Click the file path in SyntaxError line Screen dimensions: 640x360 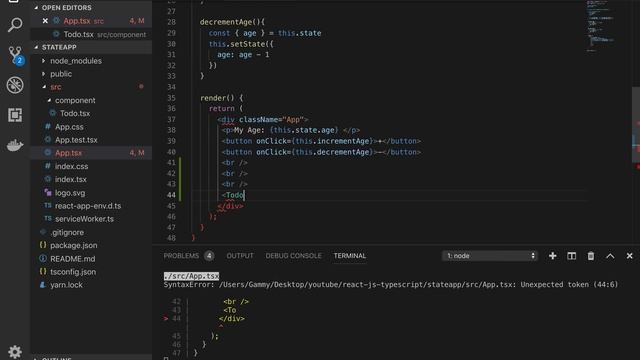[367, 284]
